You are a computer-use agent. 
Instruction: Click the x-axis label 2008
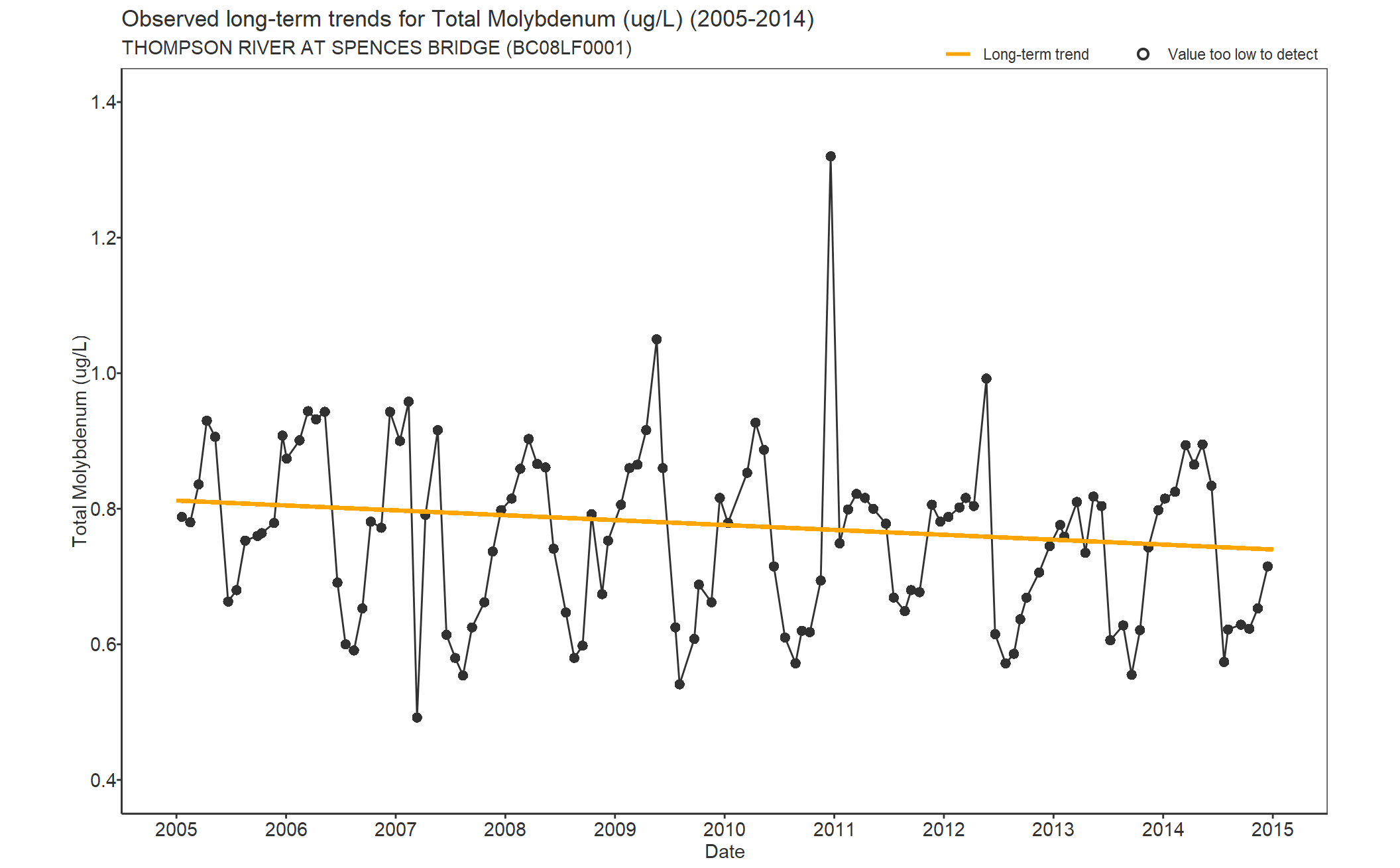click(505, 830)
